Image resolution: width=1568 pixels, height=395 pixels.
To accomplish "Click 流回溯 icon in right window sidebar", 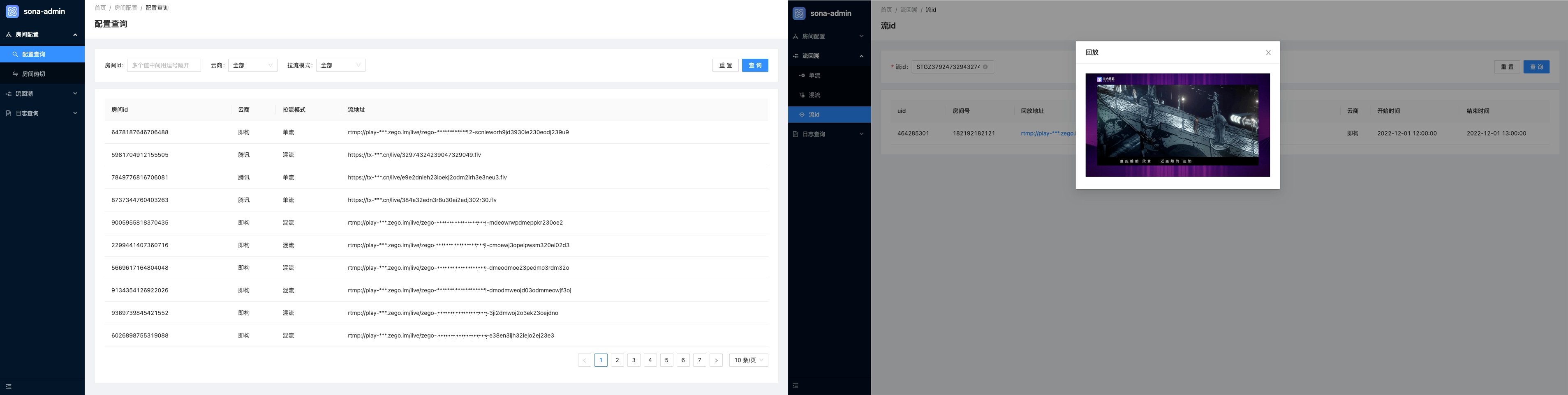I will pyautogui.click(x=796, y=56).
